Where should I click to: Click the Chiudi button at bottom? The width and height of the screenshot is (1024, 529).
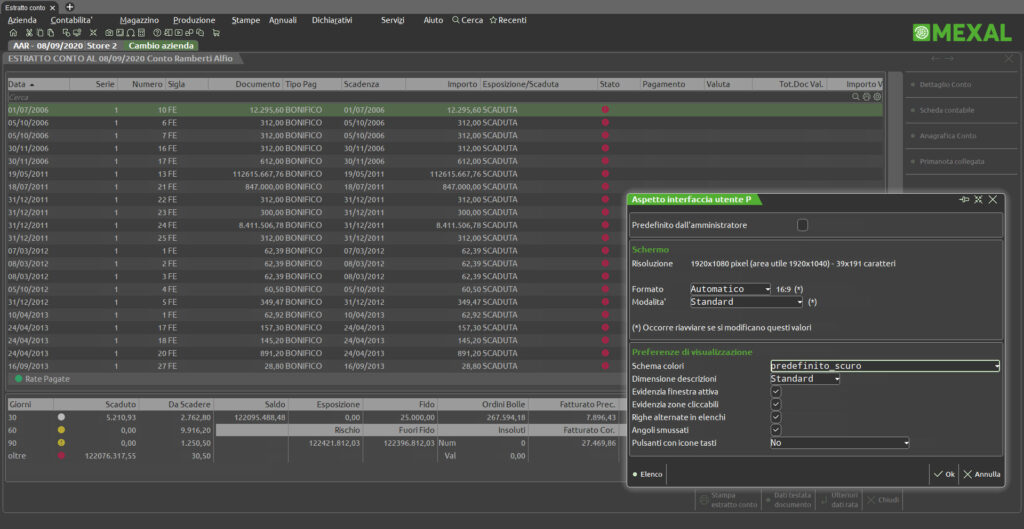[882, 500]
